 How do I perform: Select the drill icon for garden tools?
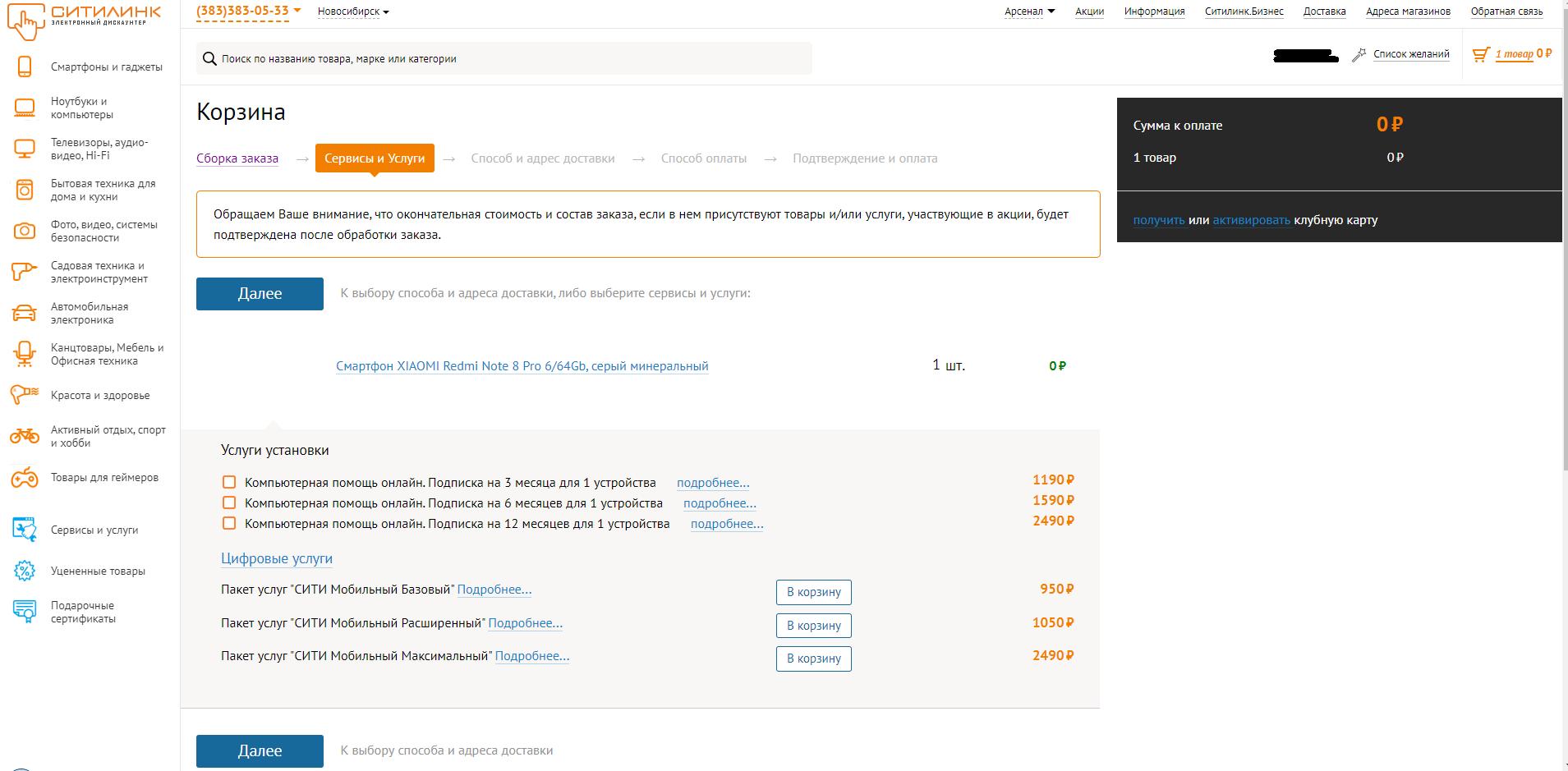tap(25, 272)
